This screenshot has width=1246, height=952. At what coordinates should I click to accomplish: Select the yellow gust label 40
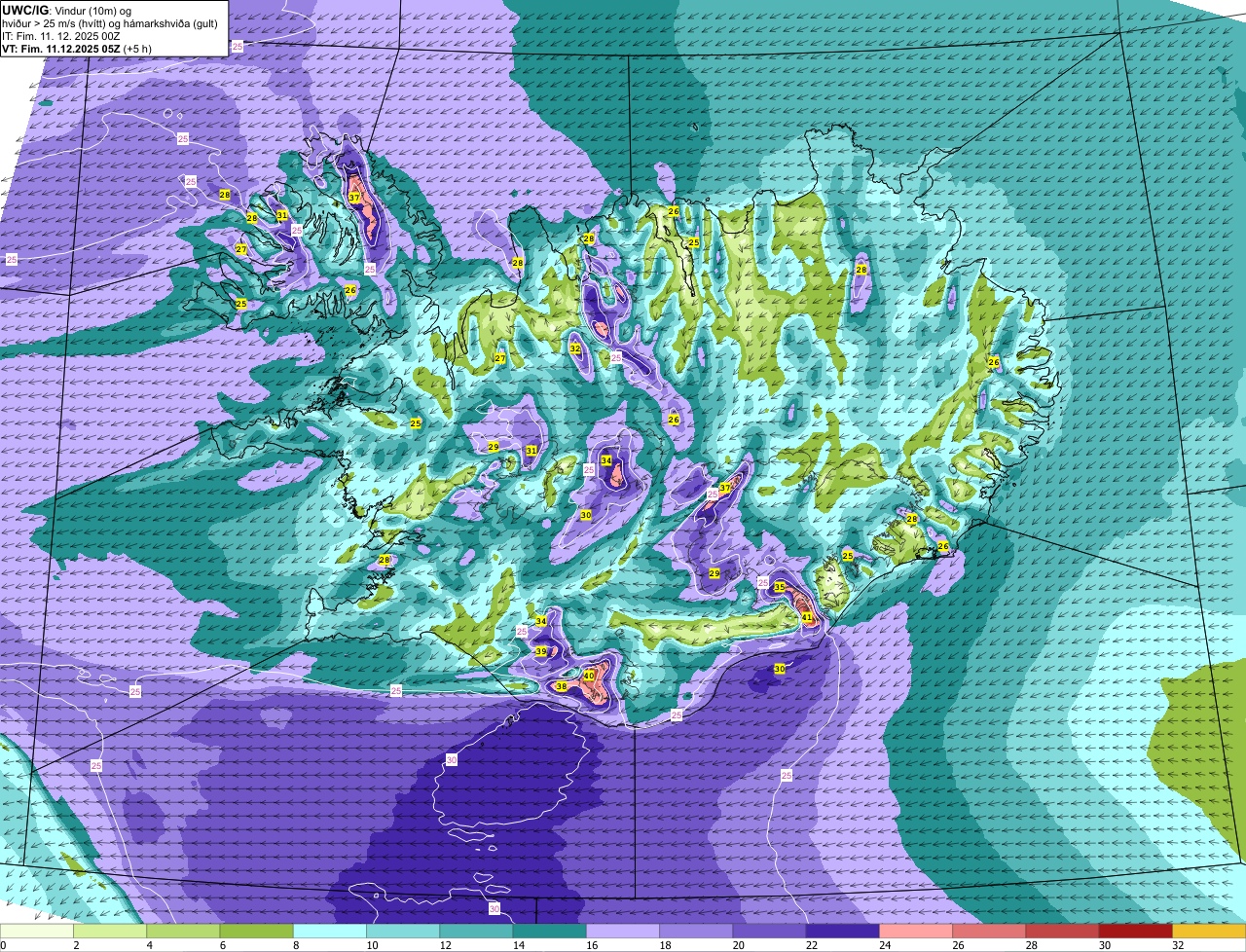[589, 675]
